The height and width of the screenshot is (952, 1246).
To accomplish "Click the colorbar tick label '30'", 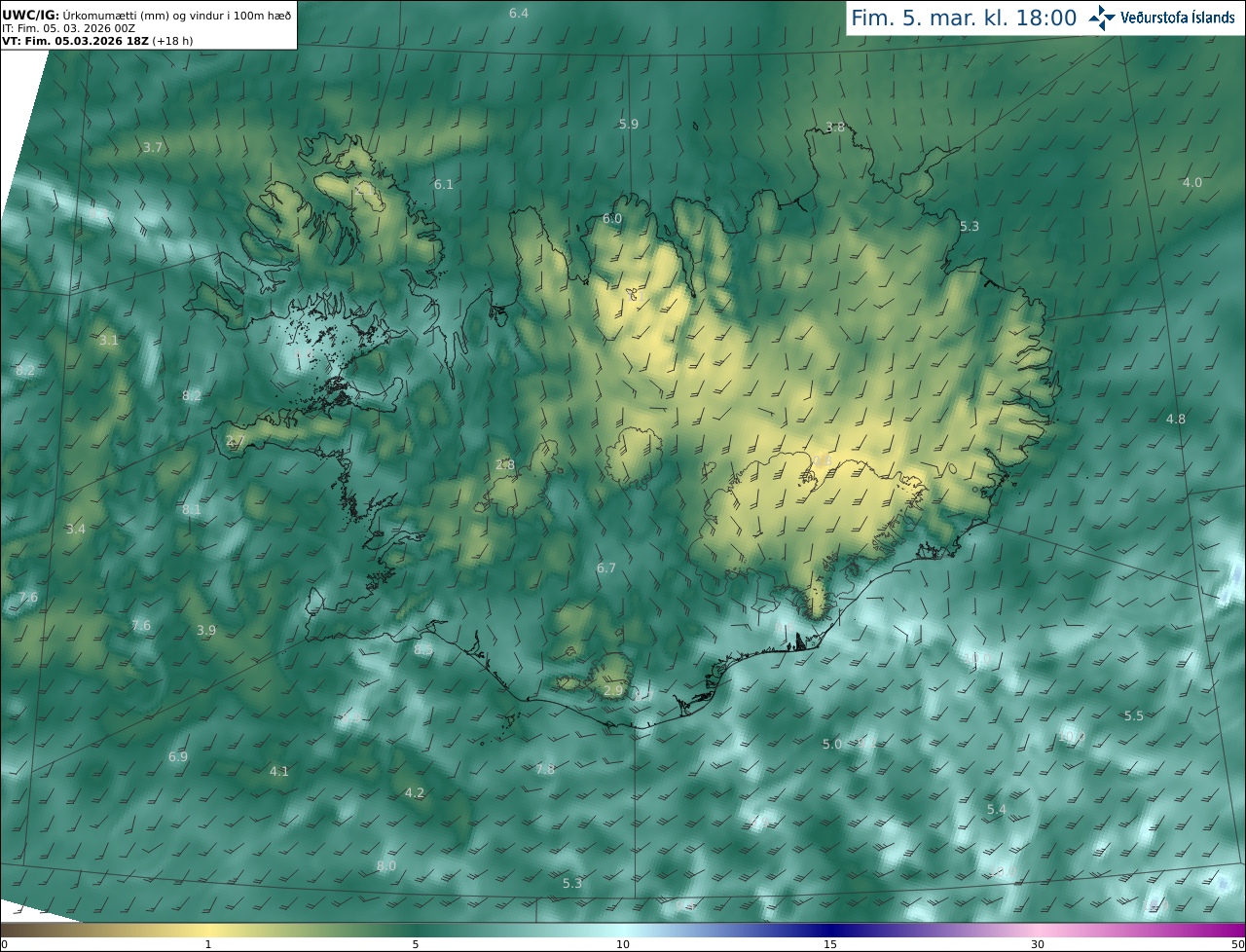I will 1038,944.
